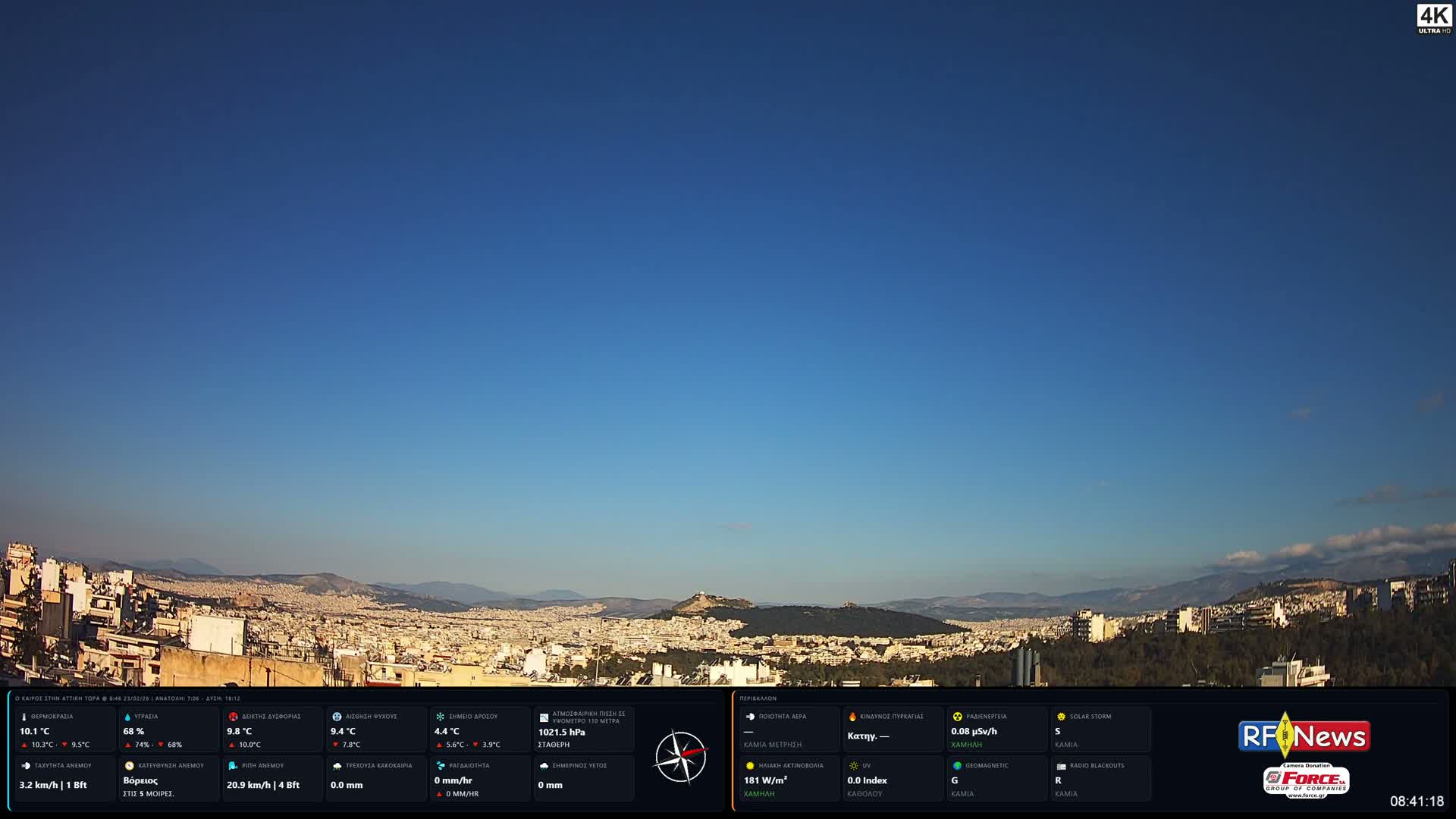This screenshot has width=1456, height=819.
Task: Click the wind direction compass icon
Action: click(129, 766)
